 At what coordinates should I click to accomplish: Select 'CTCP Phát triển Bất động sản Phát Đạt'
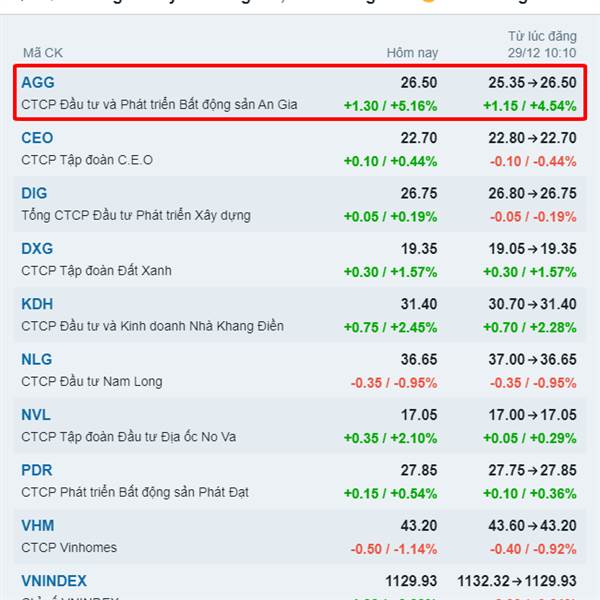135,492
